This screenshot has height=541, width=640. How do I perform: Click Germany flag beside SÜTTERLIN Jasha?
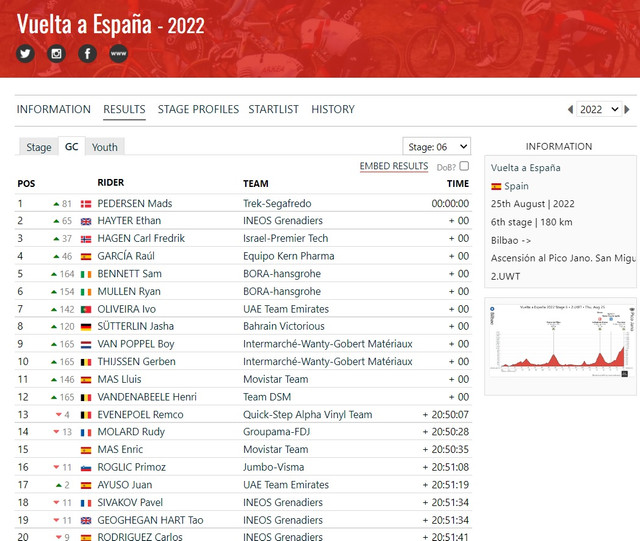[x=86, y=327]
